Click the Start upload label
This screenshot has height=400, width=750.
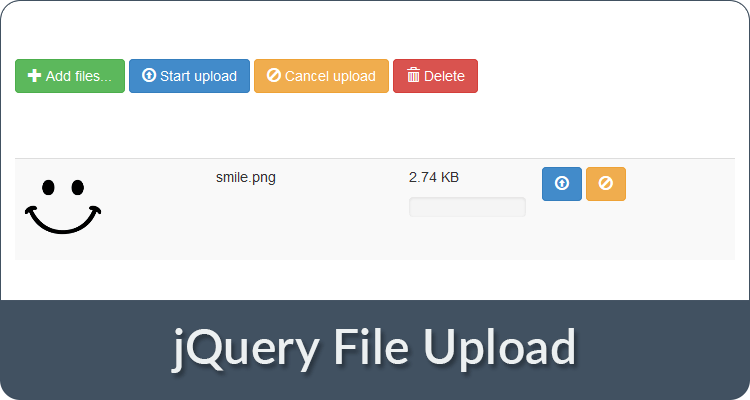pos(199,76)
